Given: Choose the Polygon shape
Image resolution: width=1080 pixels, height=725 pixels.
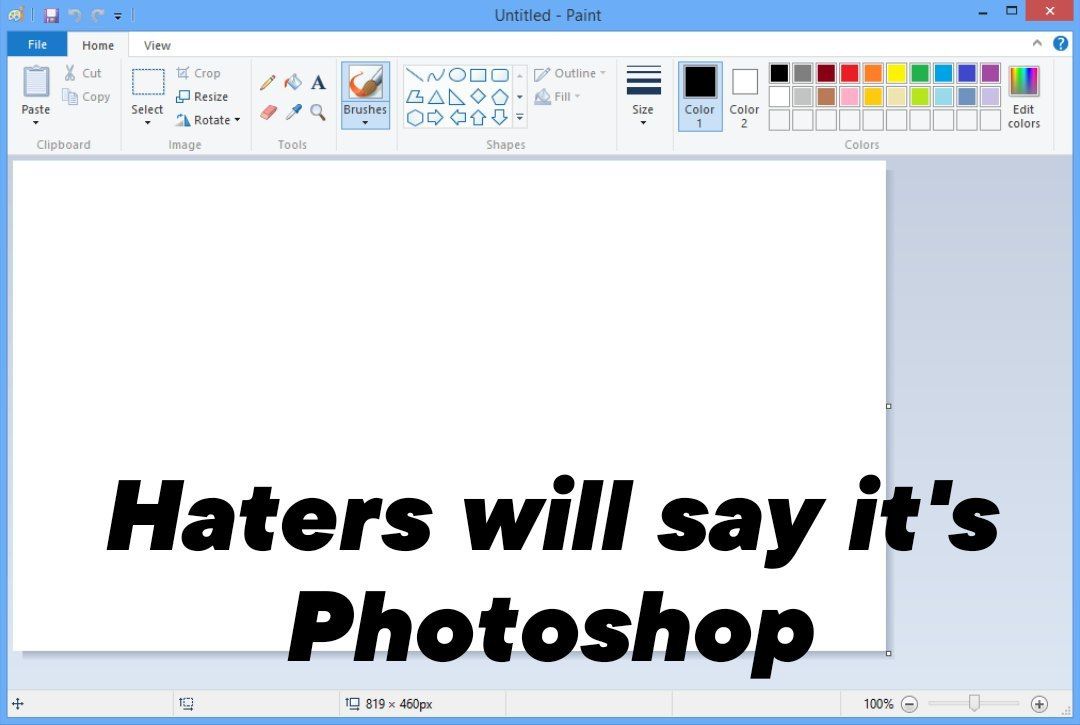Looking at the screenshot, I should coord(415,96).
